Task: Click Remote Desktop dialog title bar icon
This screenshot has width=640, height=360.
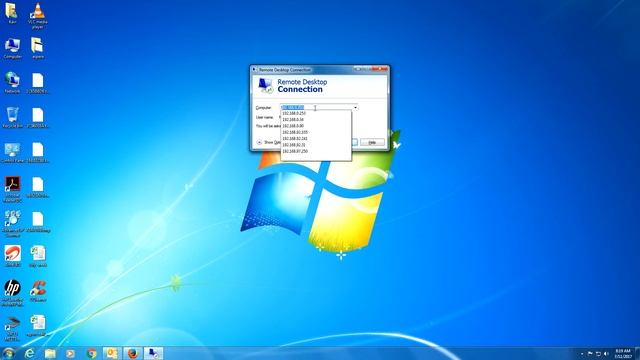Action: (255, 70)
